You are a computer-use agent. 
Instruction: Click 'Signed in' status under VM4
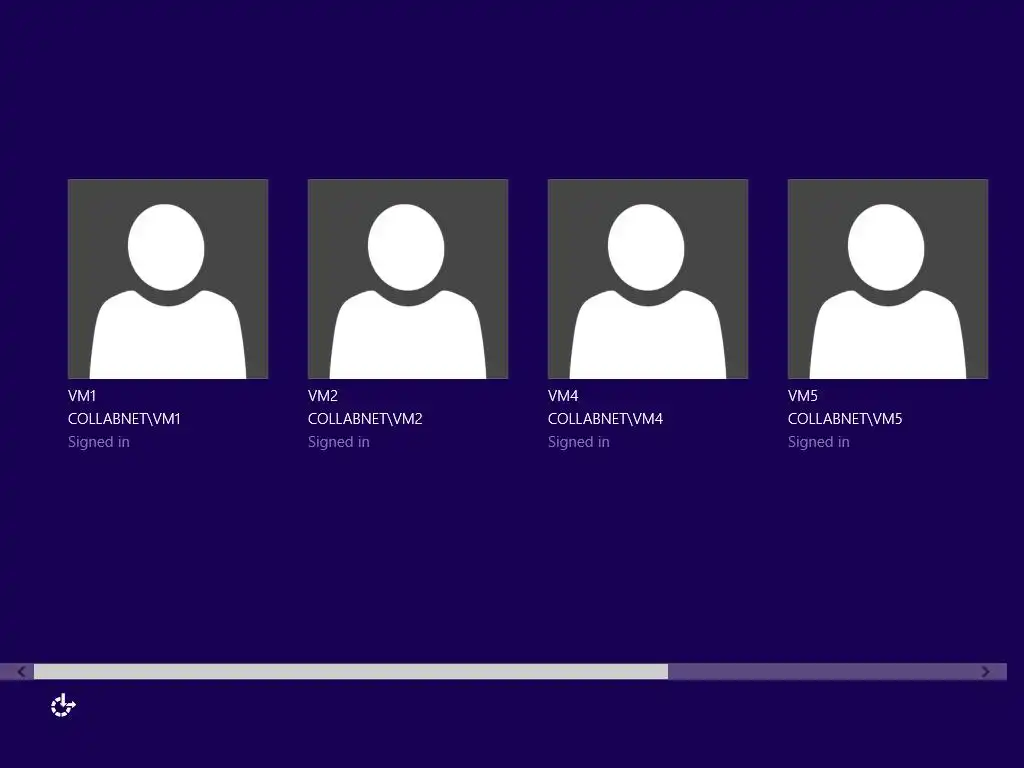pyautogui.click(x=579, y=442)
